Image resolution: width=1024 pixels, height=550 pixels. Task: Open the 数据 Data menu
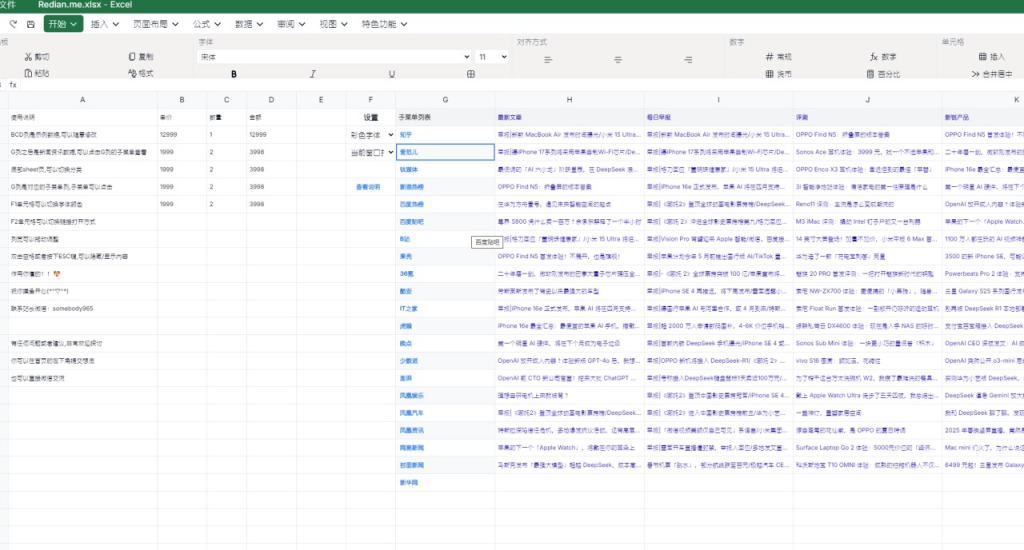249,24
